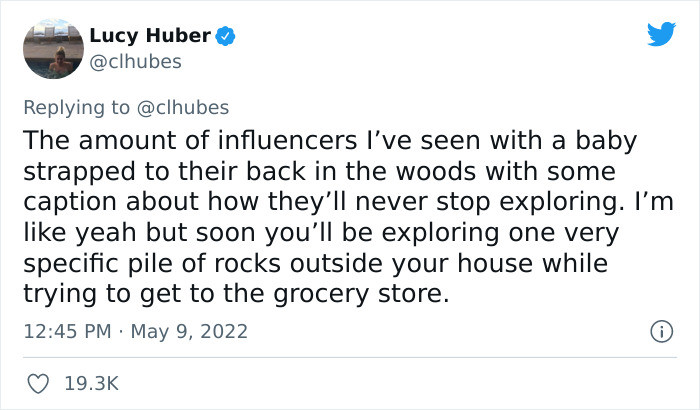
Task: Click the phrase 'grocery store' in the tweet
Action: 361,295
